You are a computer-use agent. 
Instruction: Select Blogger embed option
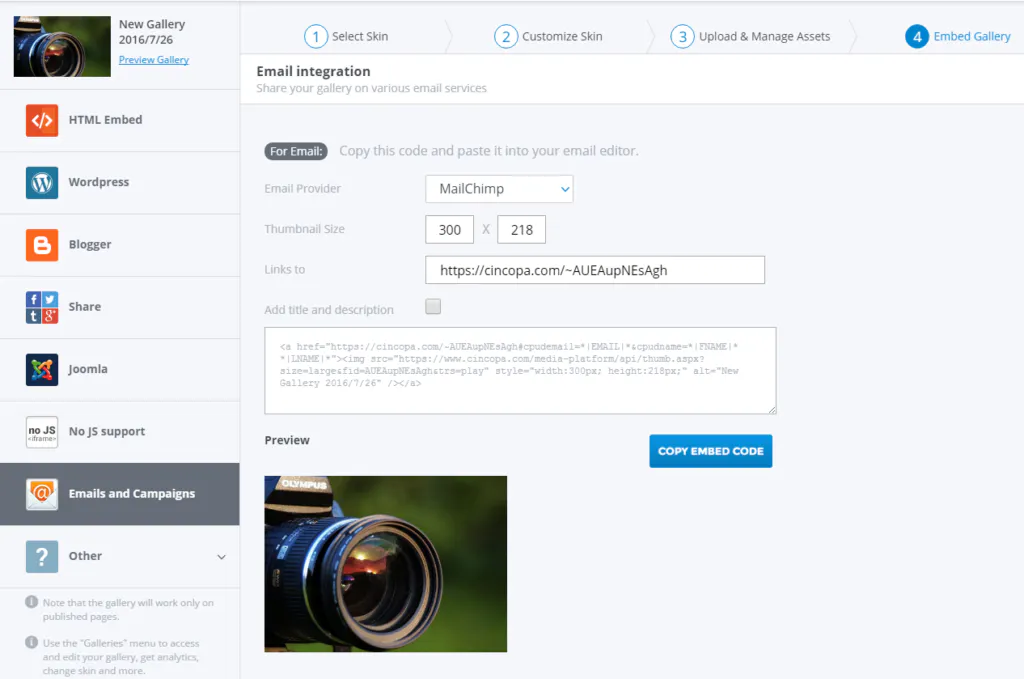point(120,245)
